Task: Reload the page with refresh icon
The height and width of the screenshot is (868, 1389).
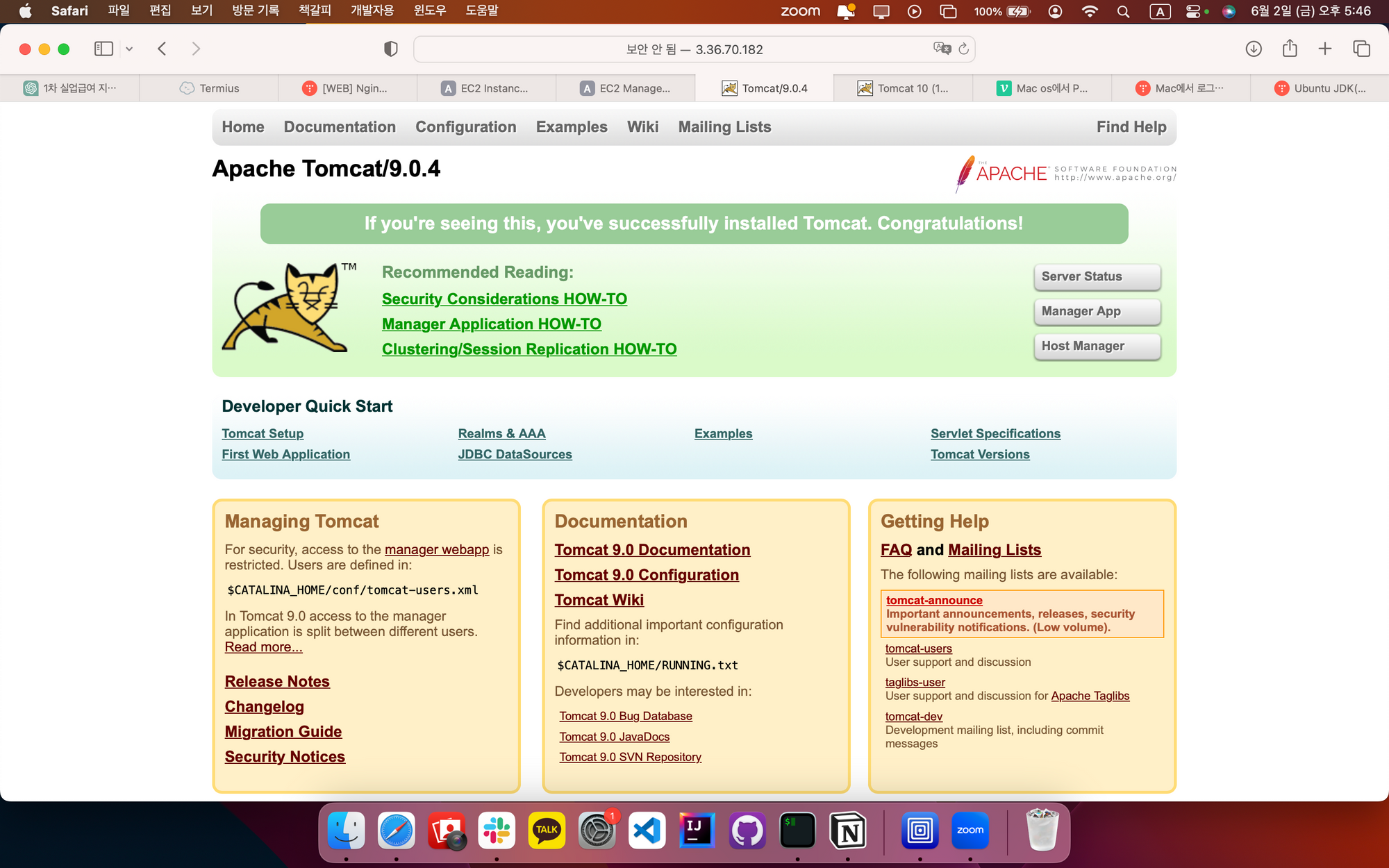Action: (964, 49)
